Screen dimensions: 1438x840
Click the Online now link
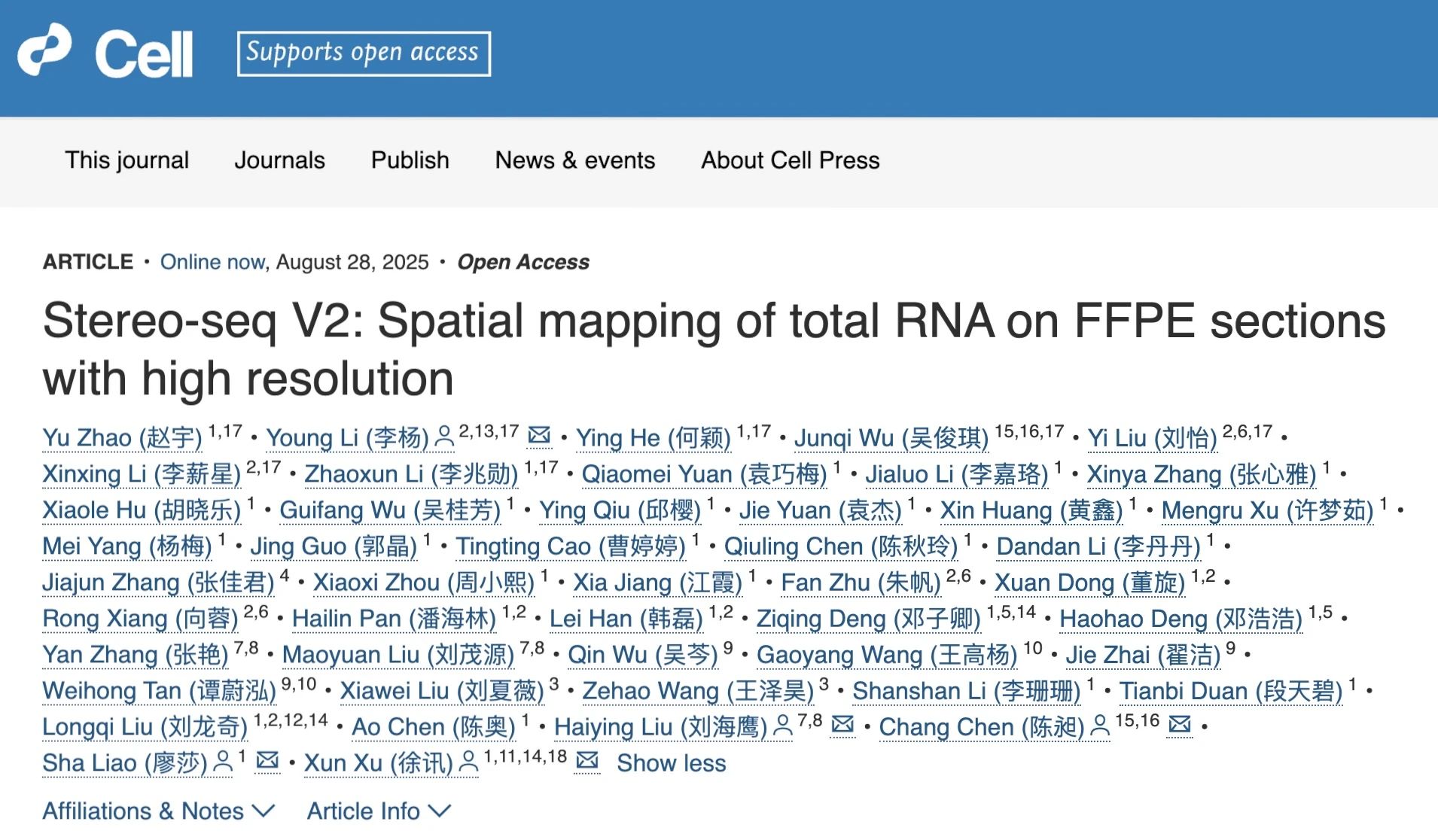tap(212, 262)
